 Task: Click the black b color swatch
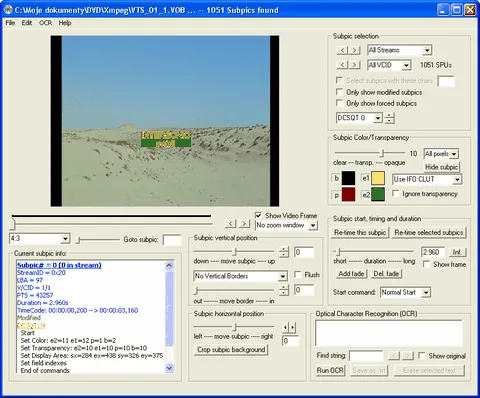tap(348, 178)
